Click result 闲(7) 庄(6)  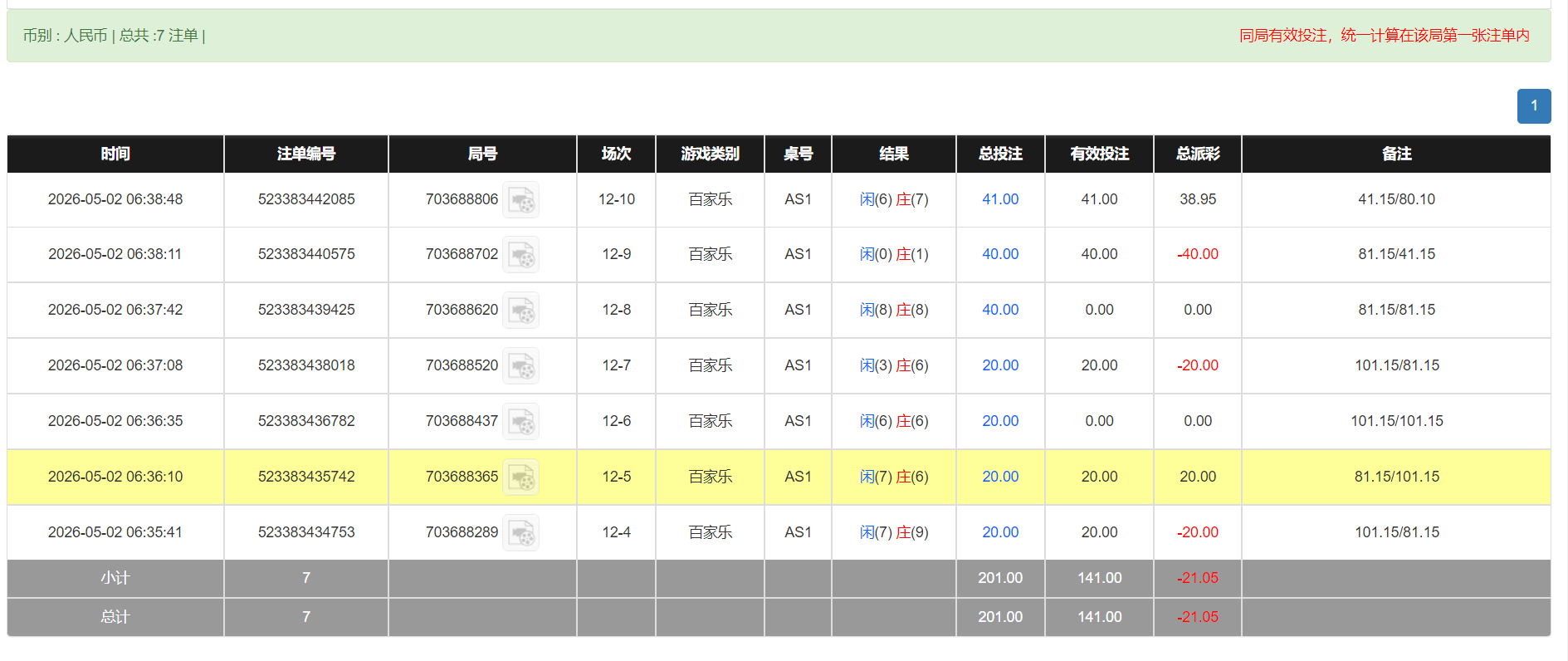[x=894, y=477]
